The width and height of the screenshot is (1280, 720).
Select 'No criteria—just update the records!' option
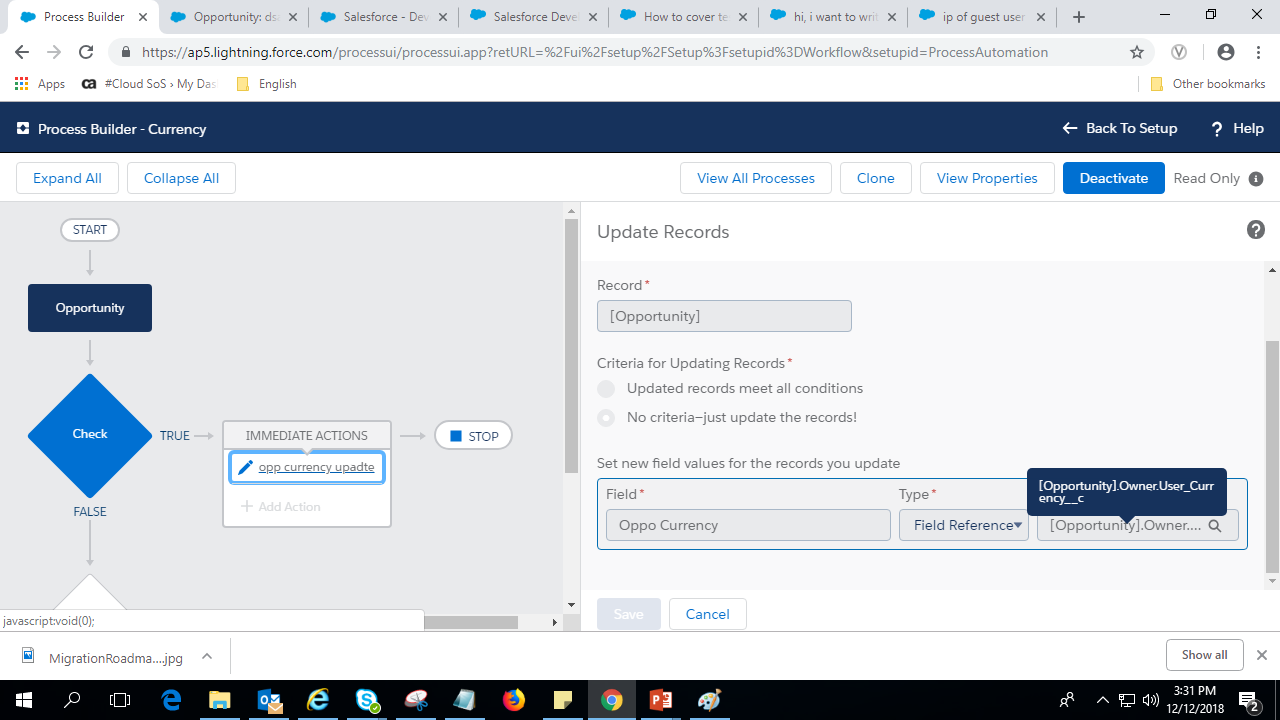(606, 418)
